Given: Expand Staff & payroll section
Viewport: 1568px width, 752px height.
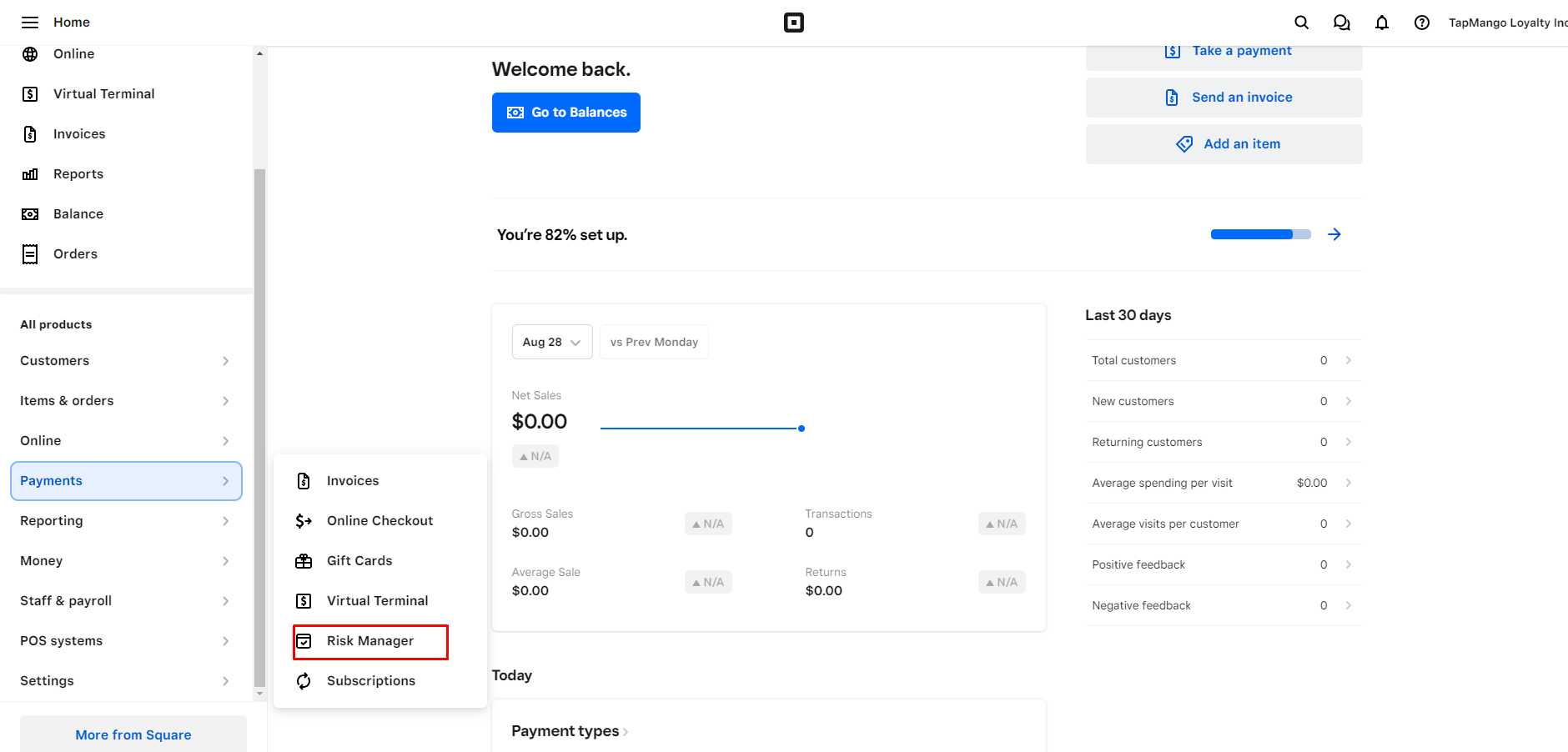Looking at the screenshot, I should tap(125, 601).
